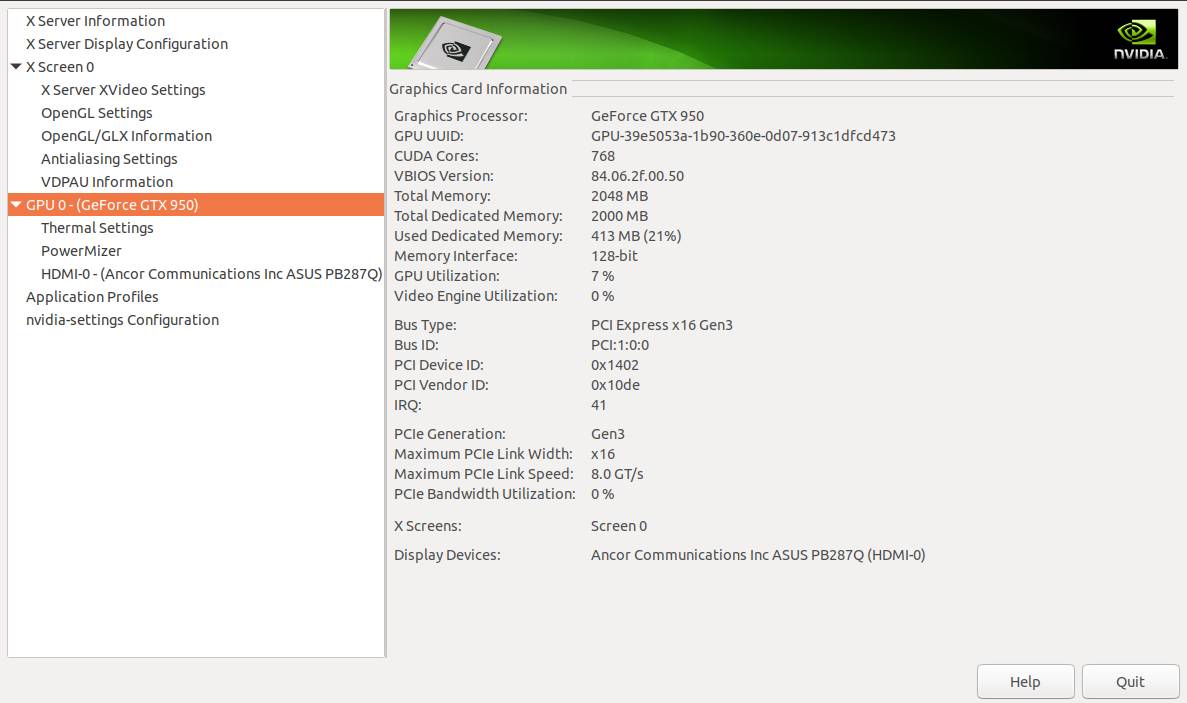
Task: Collapse the GPU 0 GeForce GTX 950 node
Action: [16, 204]
